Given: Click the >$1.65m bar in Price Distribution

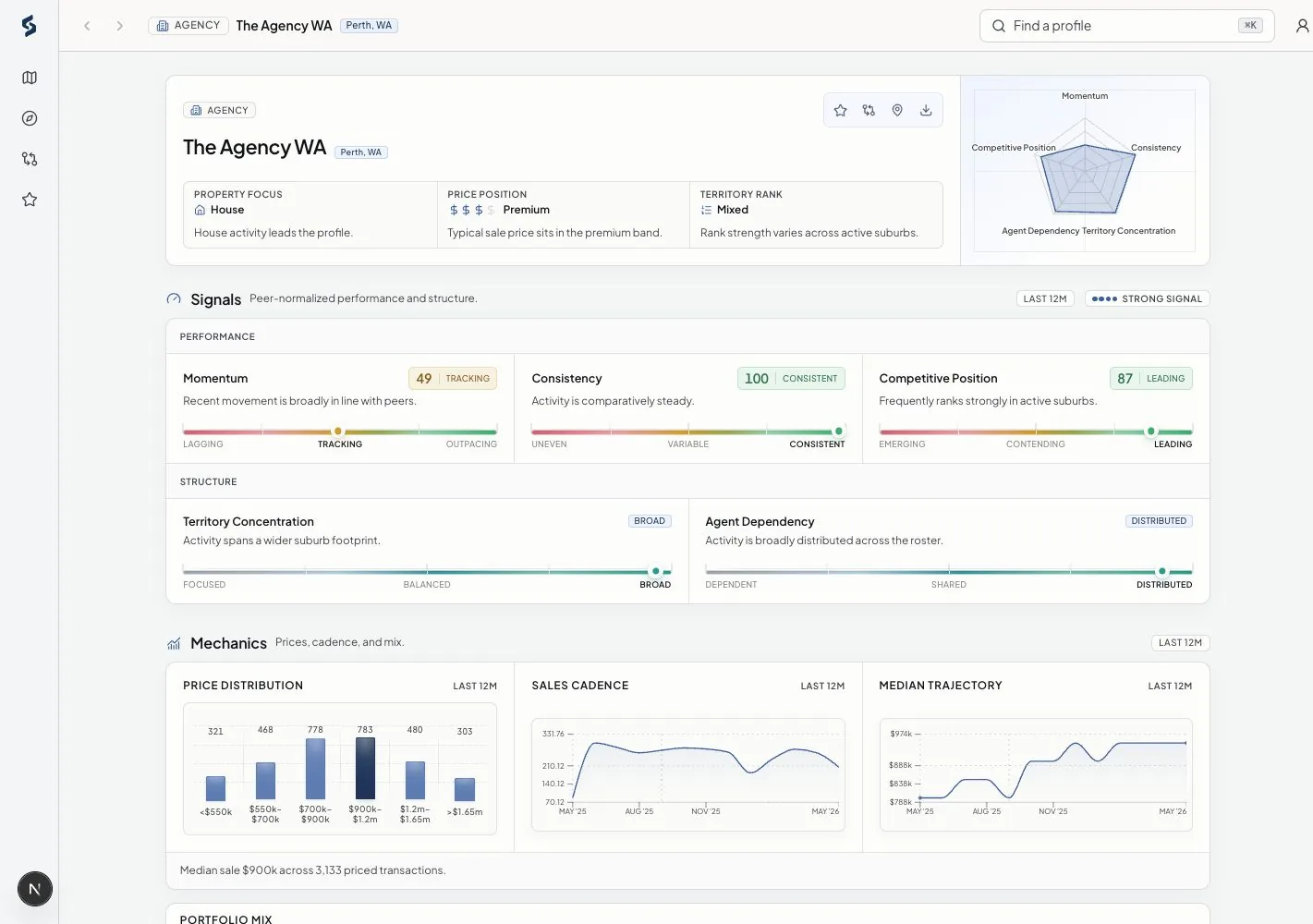Looking at the screenshot, I should [x=465, y=789].
